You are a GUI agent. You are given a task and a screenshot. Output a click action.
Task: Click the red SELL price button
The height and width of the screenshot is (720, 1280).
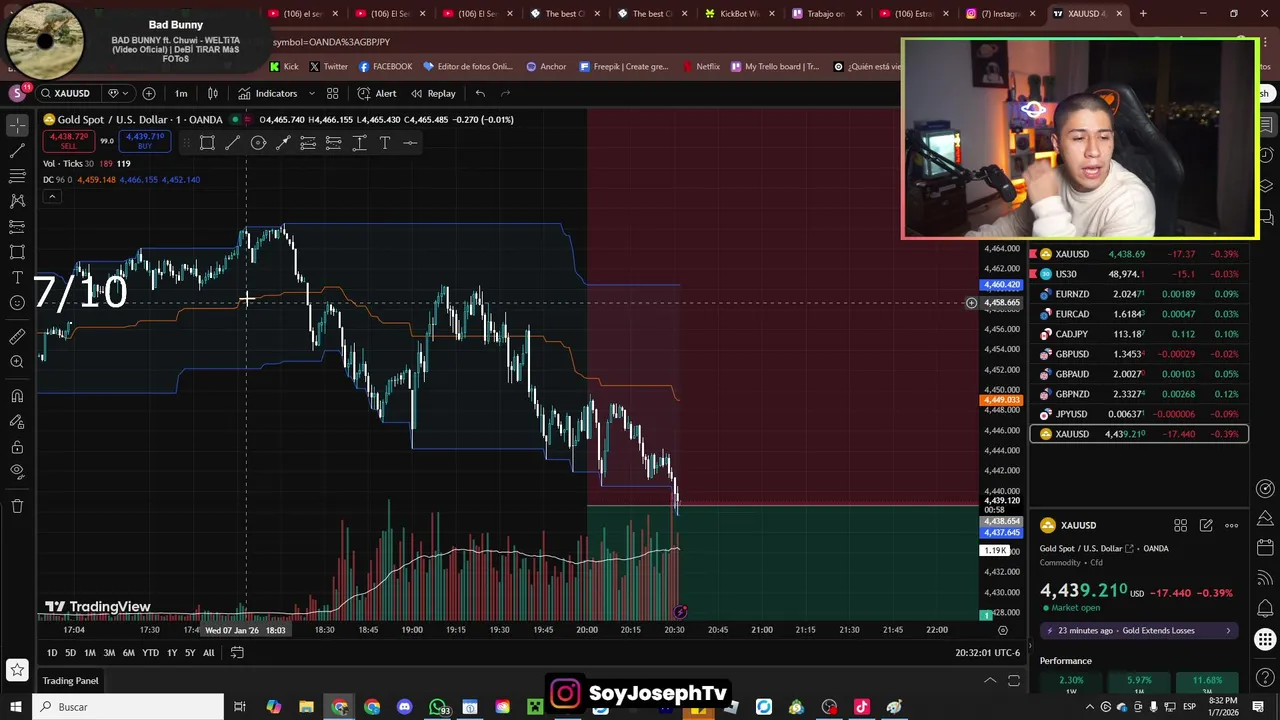click(68, 141)
